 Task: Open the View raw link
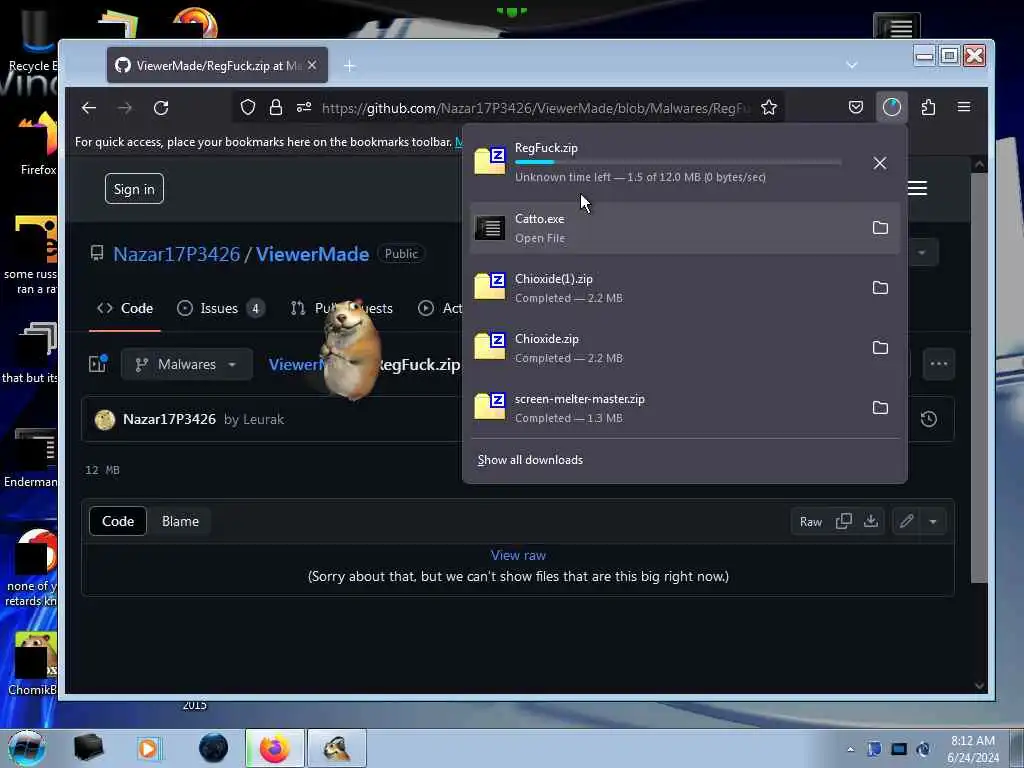pos(518,555)
